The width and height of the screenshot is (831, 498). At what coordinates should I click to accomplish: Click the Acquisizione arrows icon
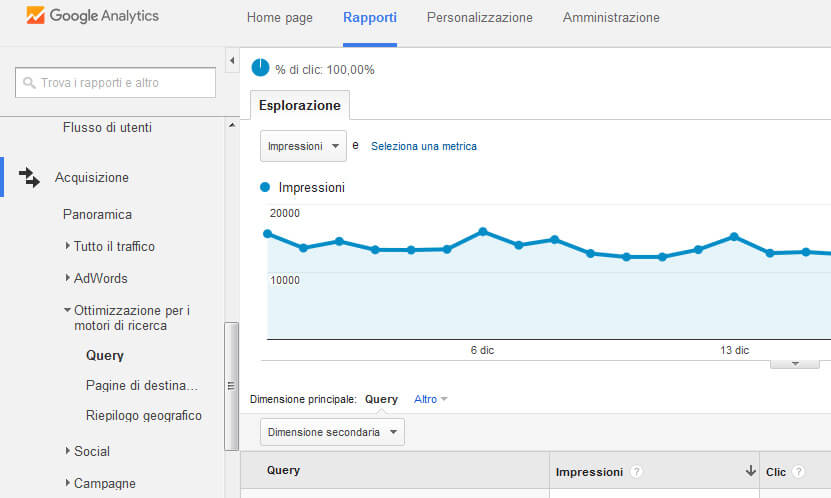[29, 177]
